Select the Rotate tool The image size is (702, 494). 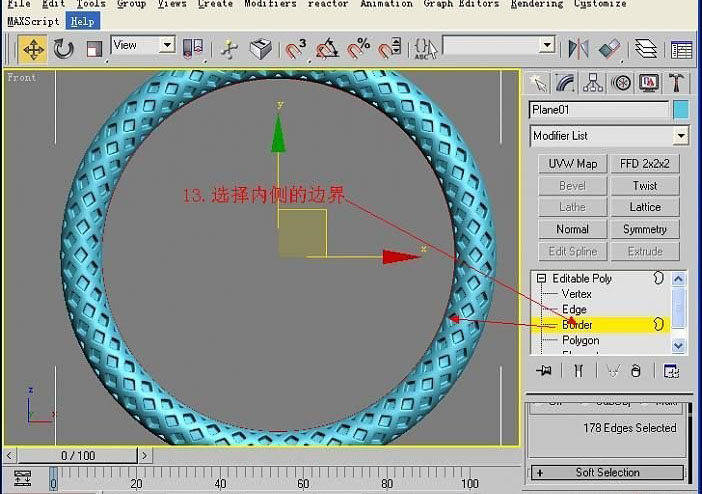63,49
